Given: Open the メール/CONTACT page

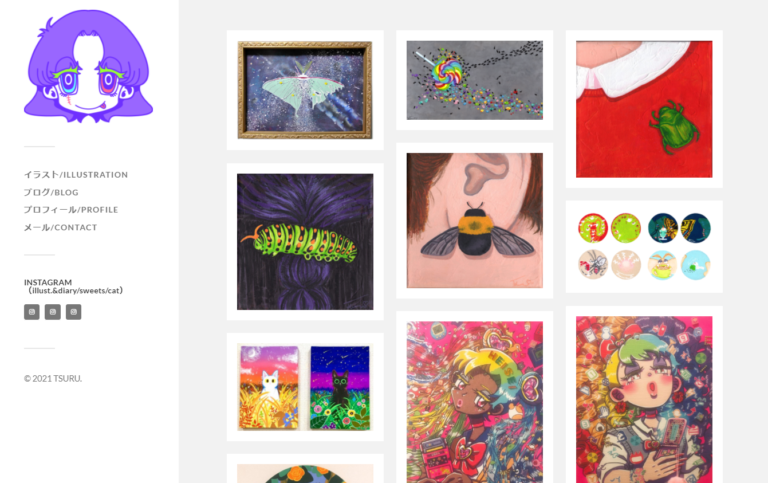Looking at the screenshot, I should tap(60, 227).
